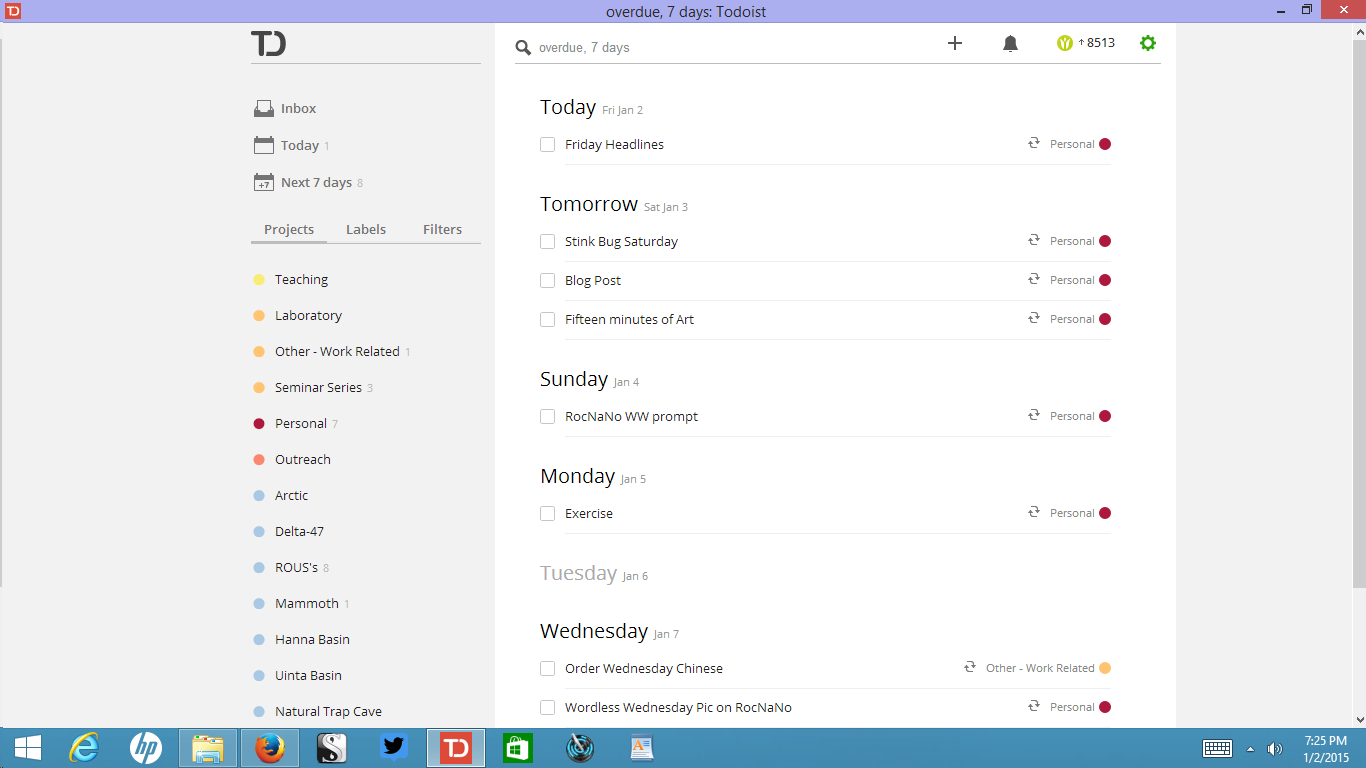Switch to the Filters tab
The width and height of the screenshot is (1366, 768).
(442, 229)
